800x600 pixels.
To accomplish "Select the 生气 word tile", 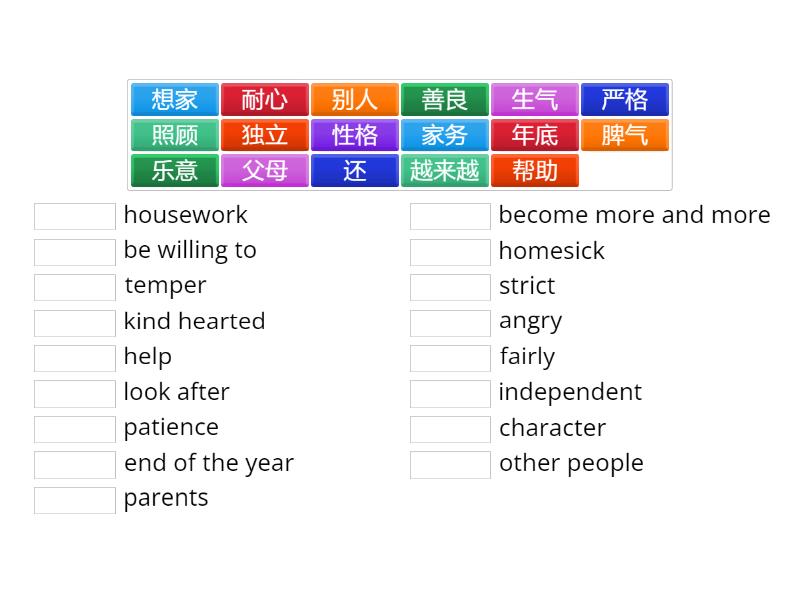I will coord(535,100).
